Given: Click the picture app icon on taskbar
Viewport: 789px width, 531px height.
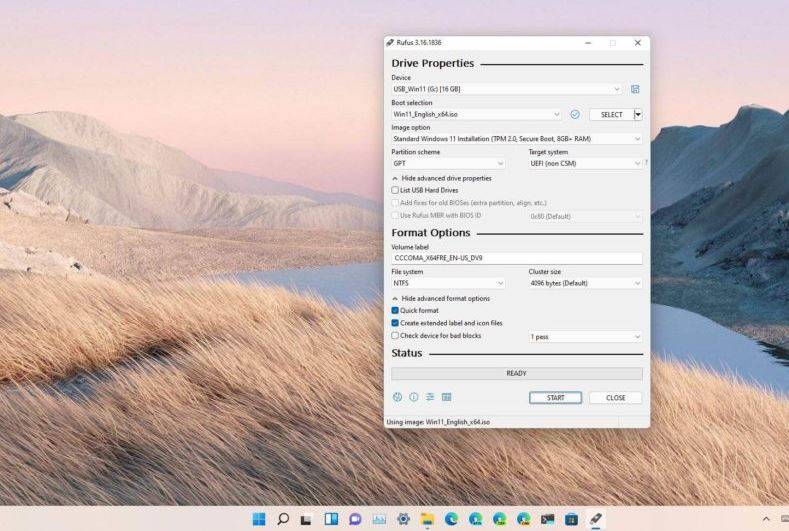Looking at the screenshot, I should (x=379, y=519).
